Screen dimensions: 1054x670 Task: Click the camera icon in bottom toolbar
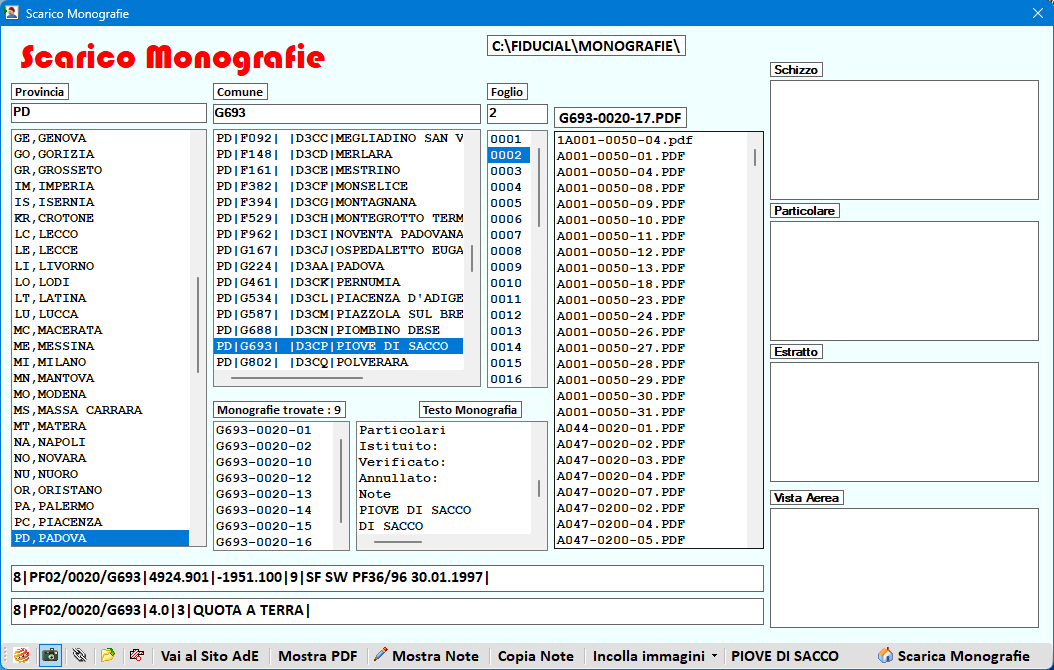pos(50,655)
